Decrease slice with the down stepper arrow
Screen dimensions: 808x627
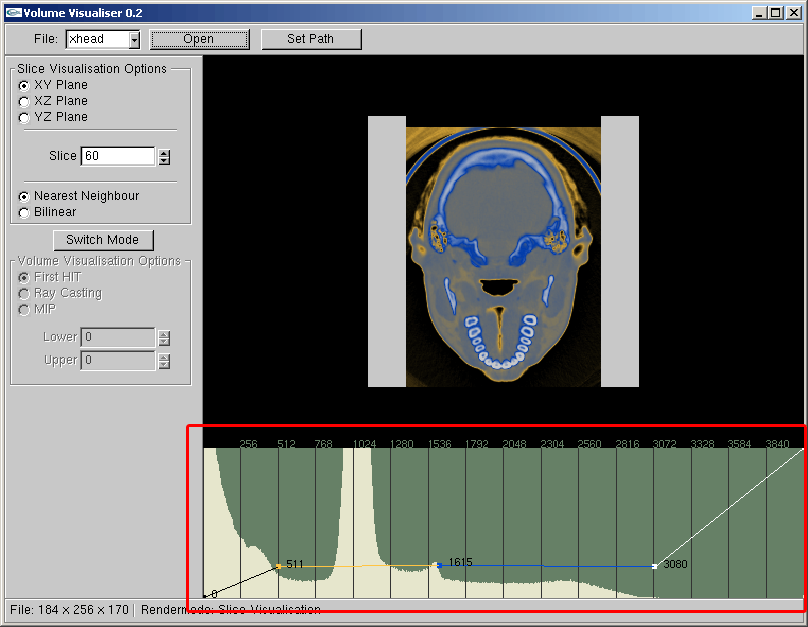(x=164, y=160)
